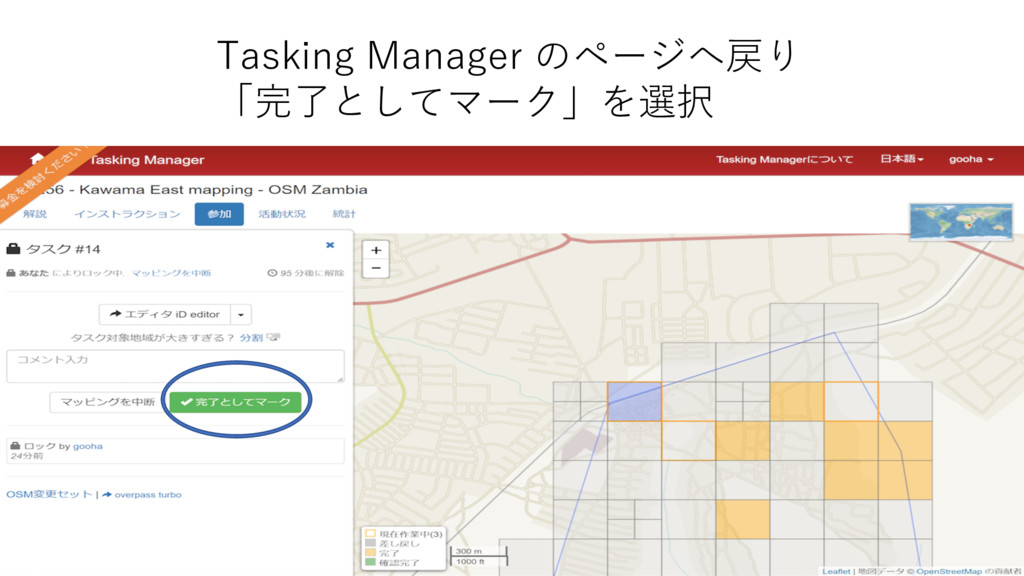Screen dimensions: 1024x576
Task: Click the 完了としてマーク green button
Action: 235,402
